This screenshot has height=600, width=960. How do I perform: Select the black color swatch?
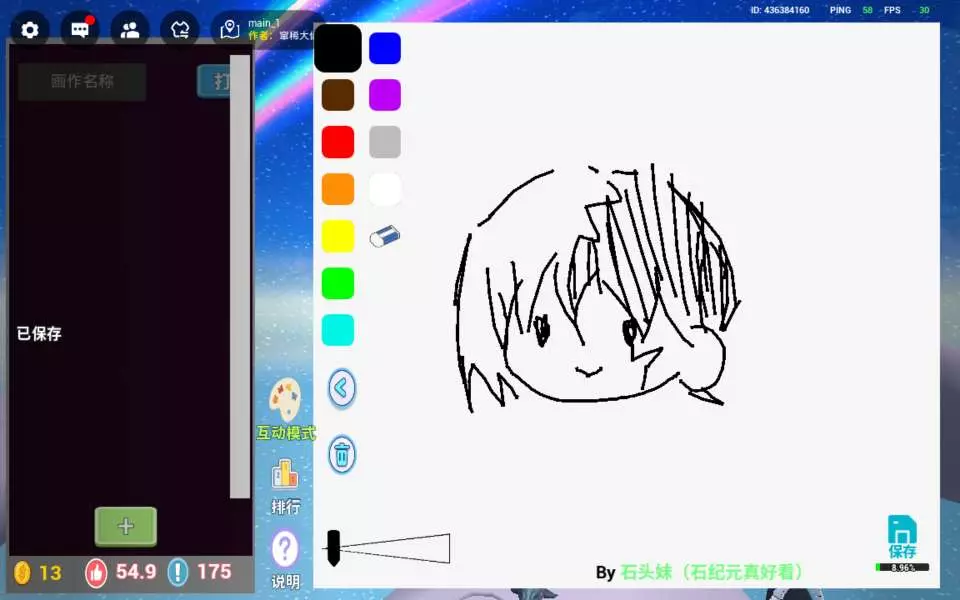337,48
